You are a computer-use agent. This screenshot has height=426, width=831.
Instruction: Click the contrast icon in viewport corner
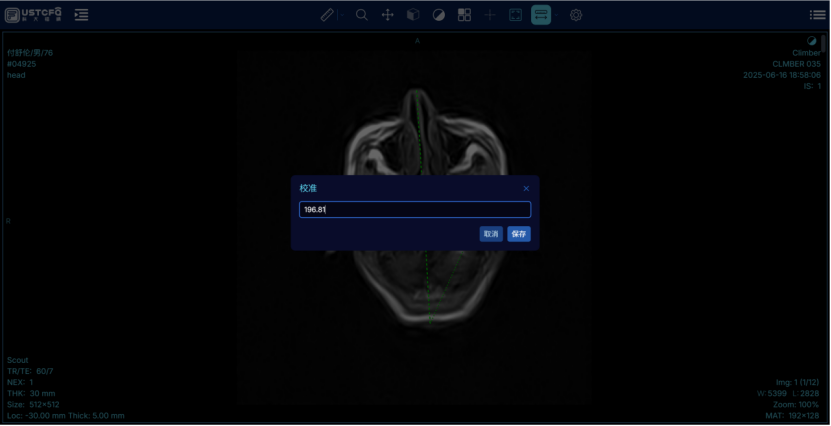click(812, 41)
